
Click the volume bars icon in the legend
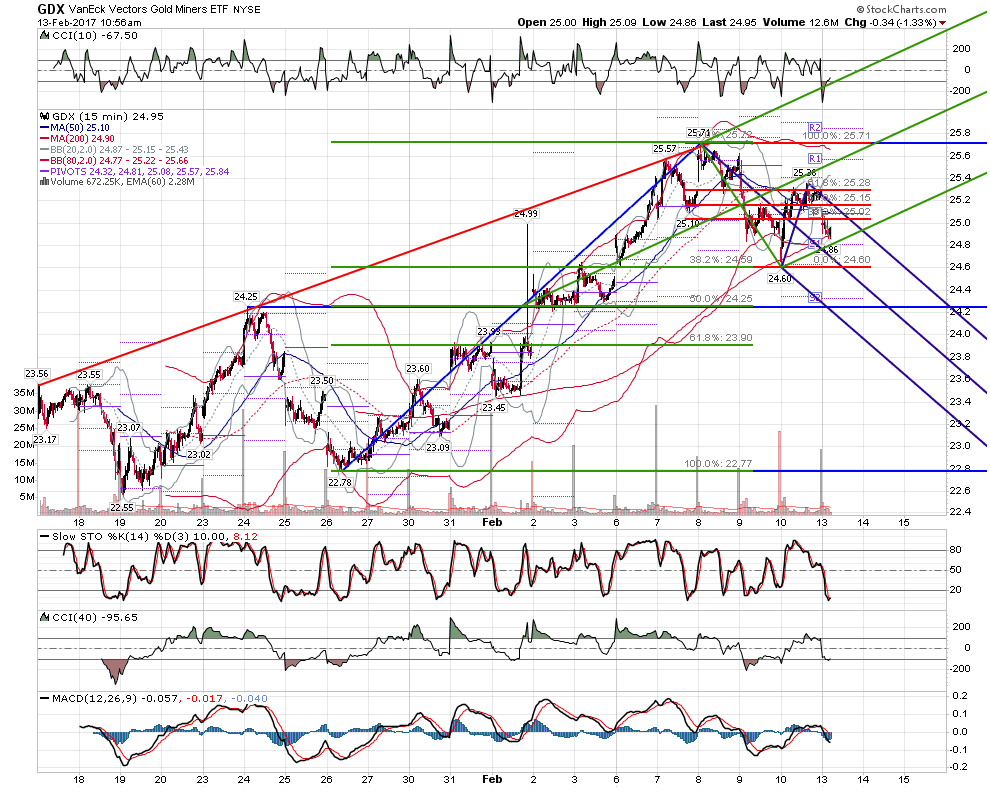pyautogui.click(x=44, y=182)
